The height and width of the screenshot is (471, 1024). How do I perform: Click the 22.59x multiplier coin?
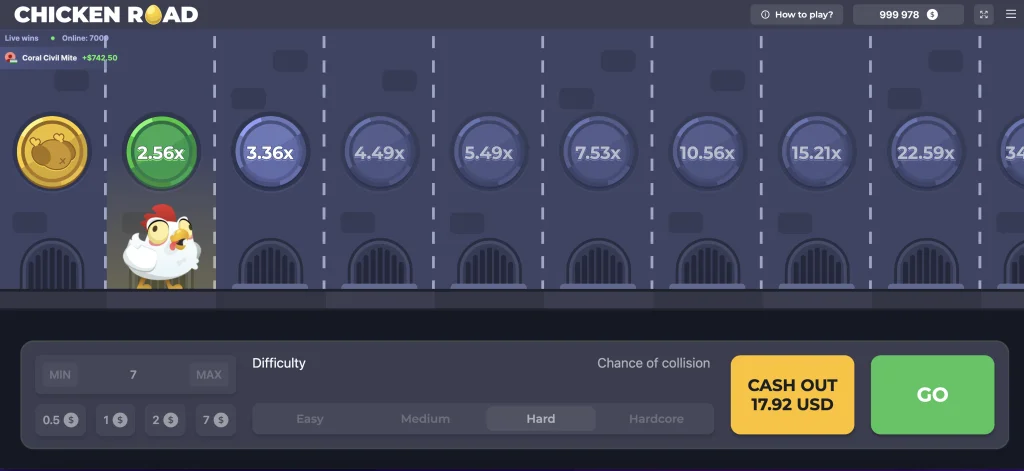click(925, 153)
